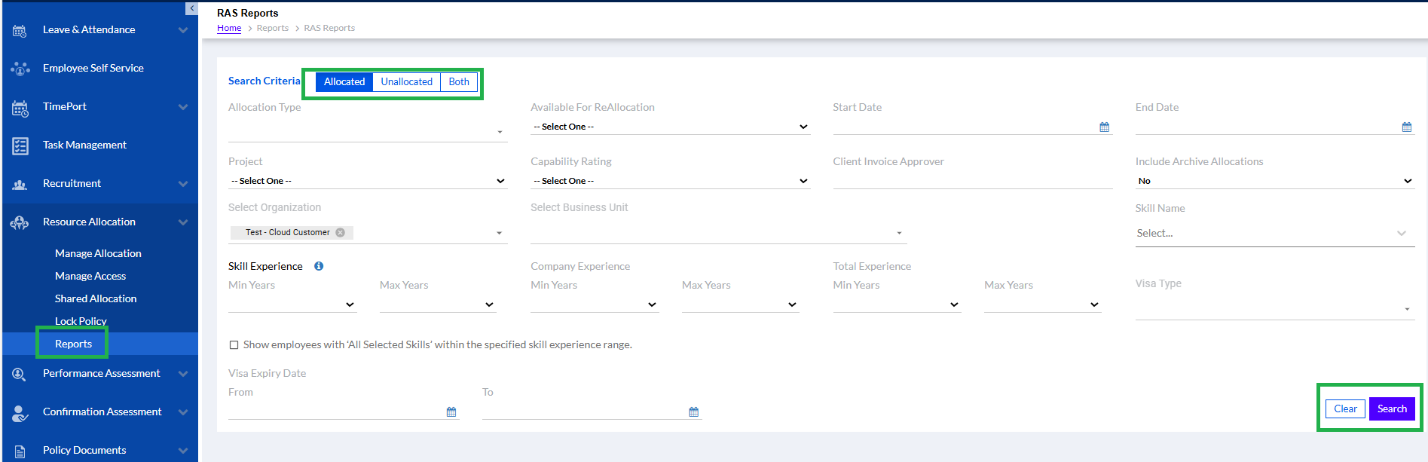Switch the search criteria to Both

point(459,82)
